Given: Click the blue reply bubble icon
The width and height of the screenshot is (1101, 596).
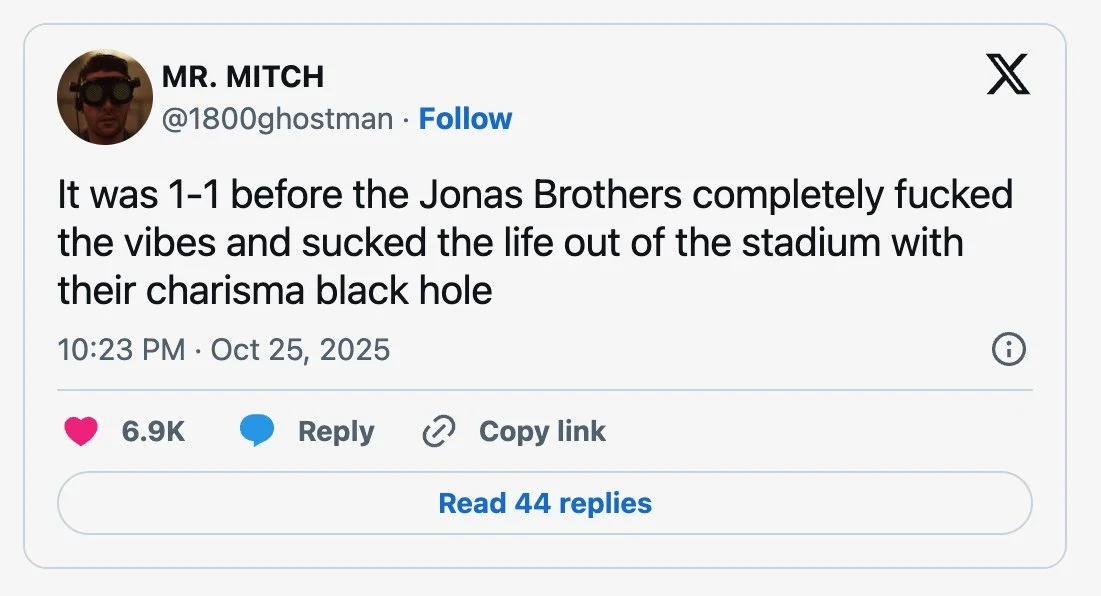Looking at the screenshot, I should tap(257, 431).
